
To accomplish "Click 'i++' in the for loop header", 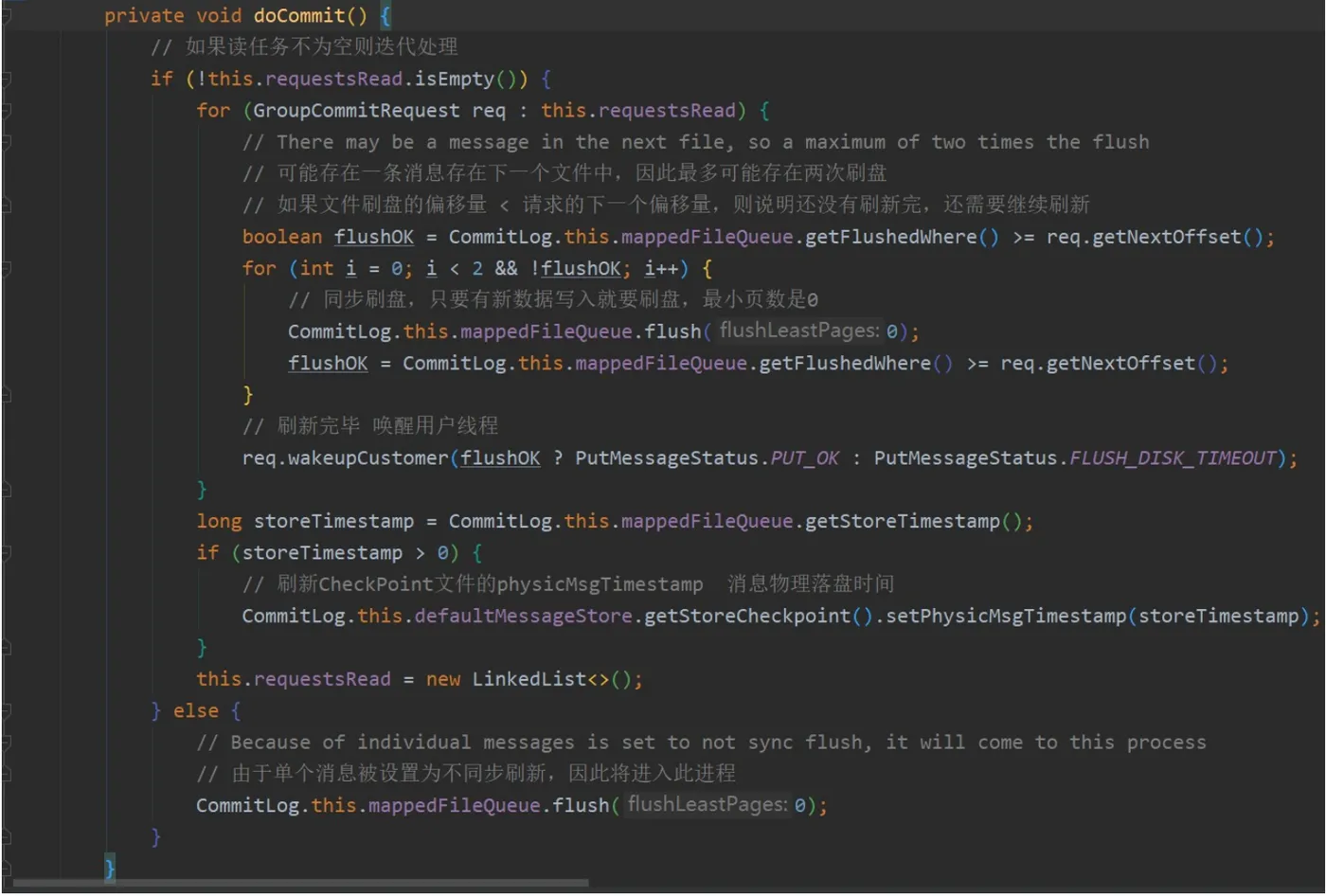I will tap(661, 268).
